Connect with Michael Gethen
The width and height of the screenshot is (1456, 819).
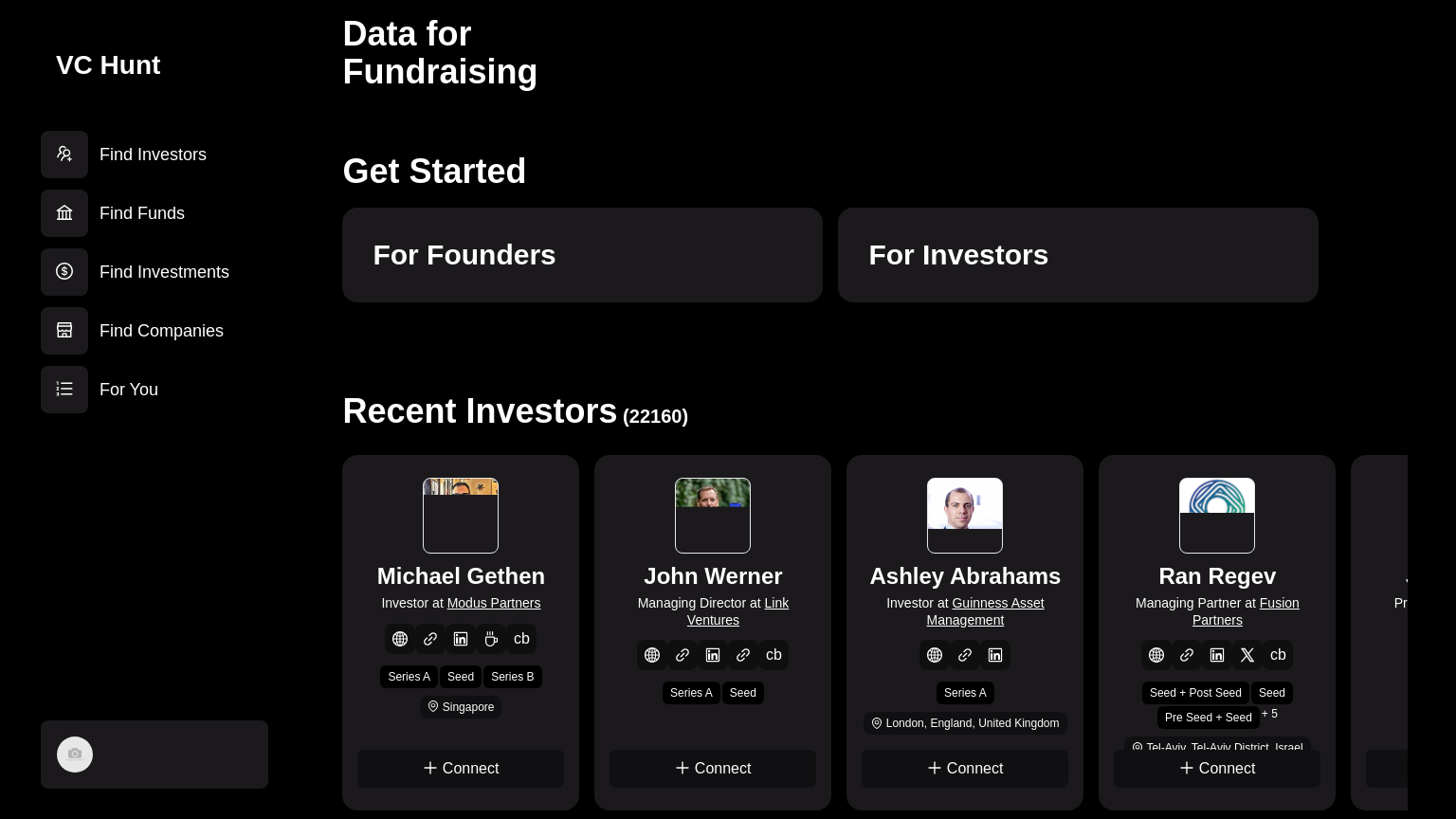click(461, 769)
